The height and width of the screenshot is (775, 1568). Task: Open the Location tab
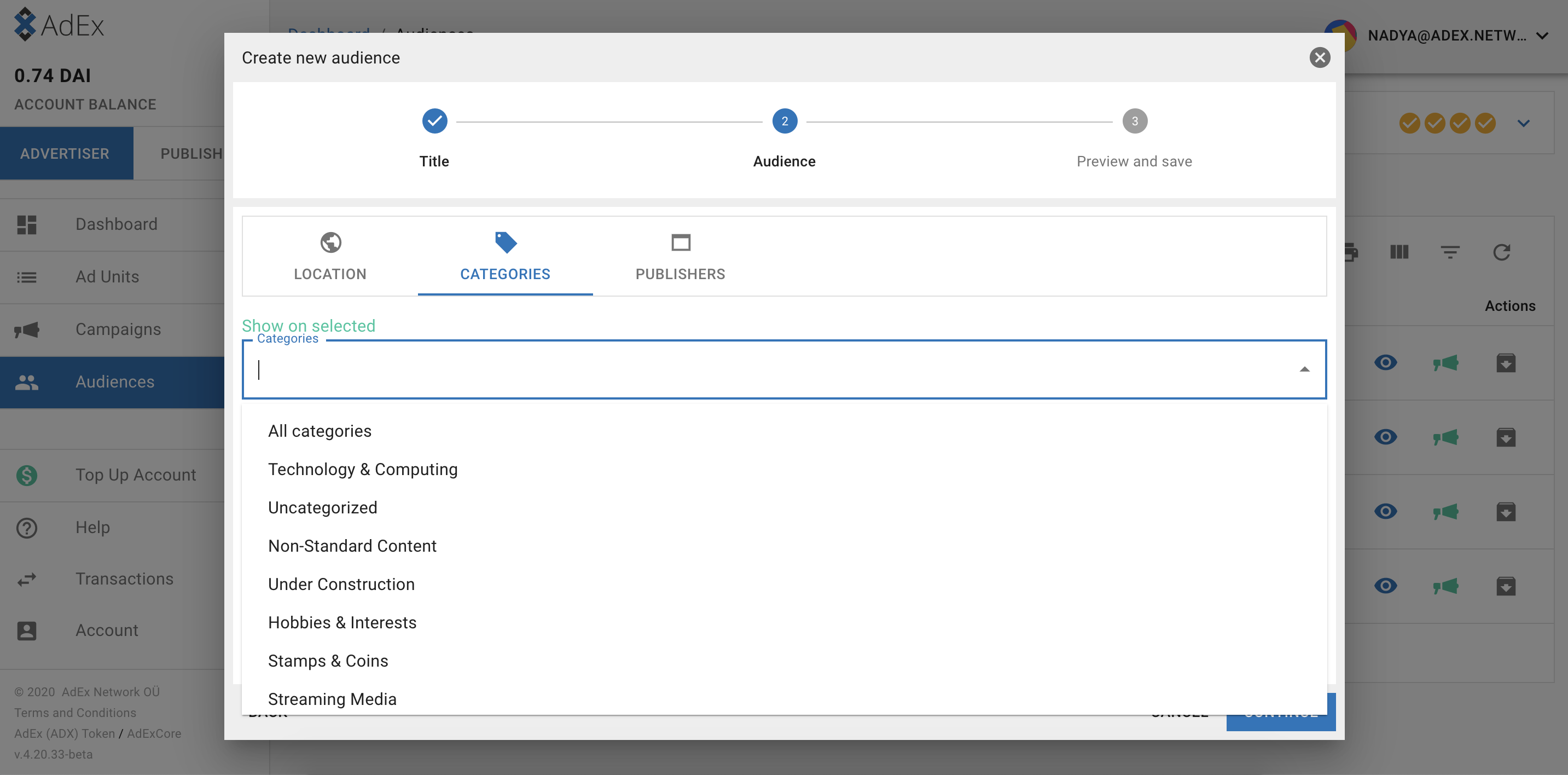point(330,256)
